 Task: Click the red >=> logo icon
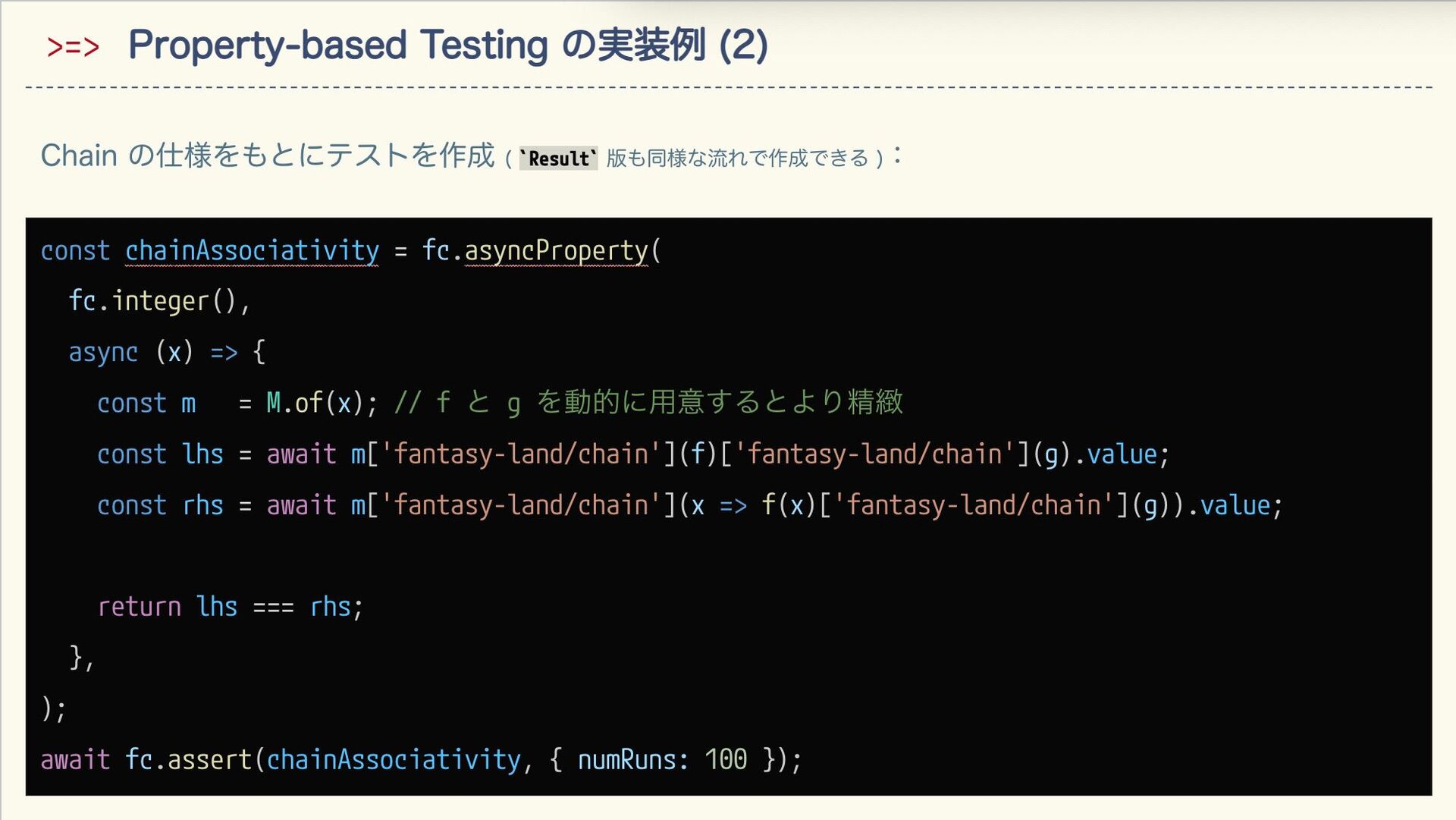point(73,46)
